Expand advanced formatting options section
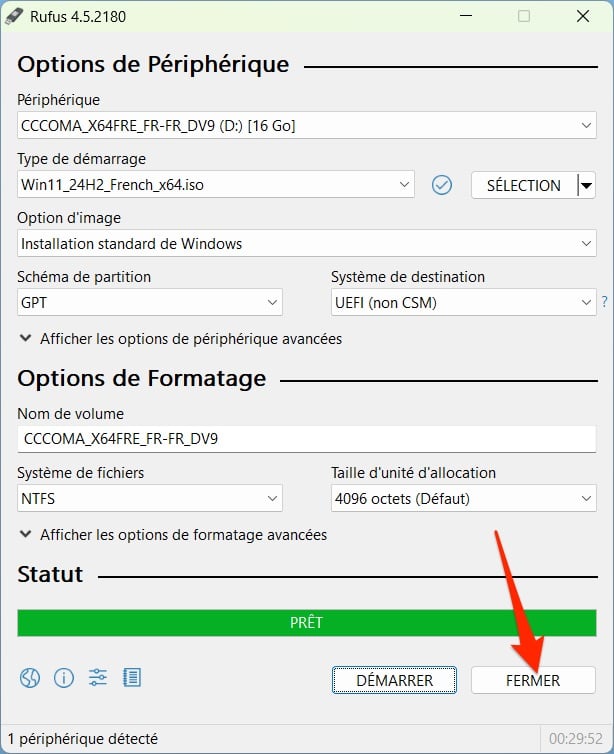 click(x=172, y=535)
